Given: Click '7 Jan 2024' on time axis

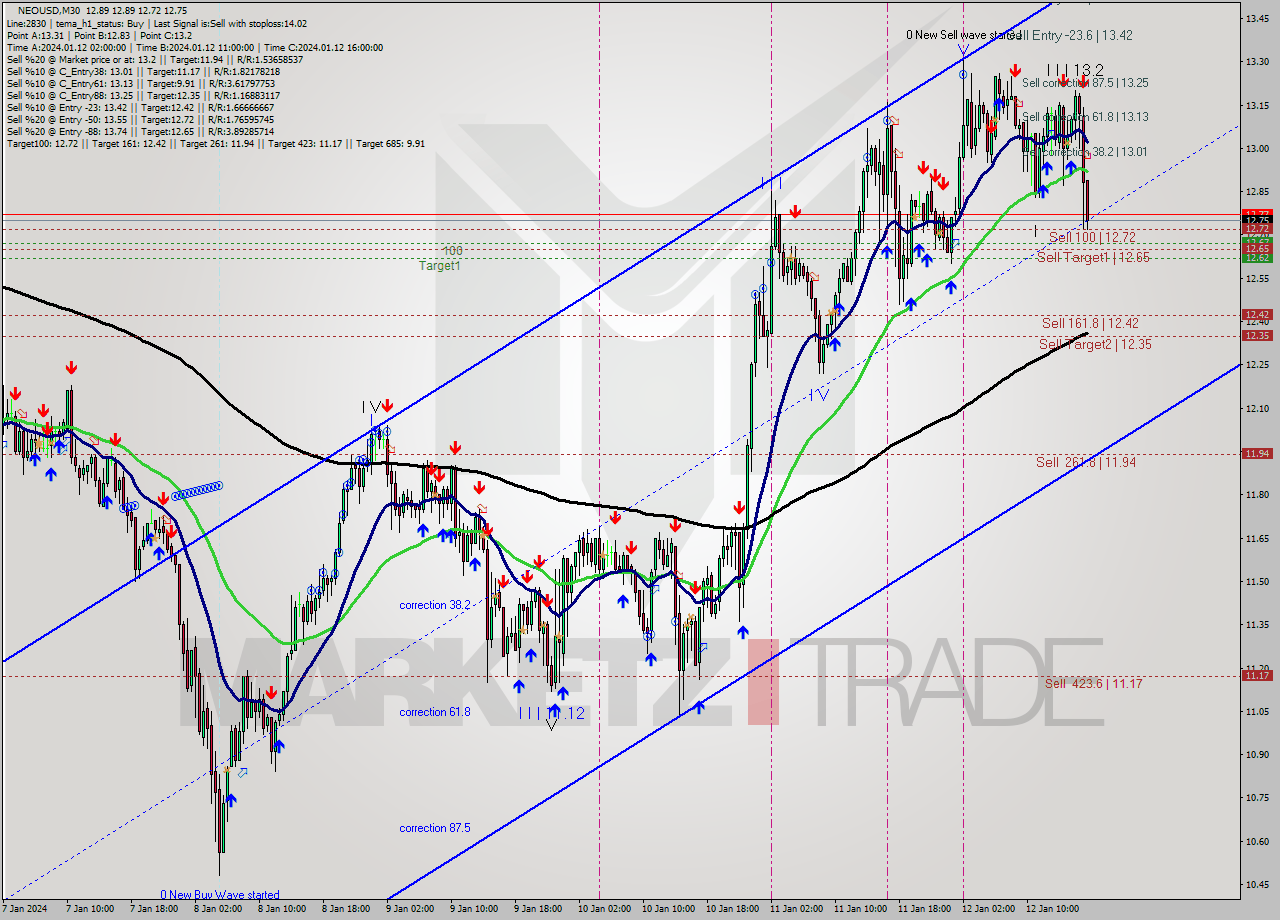Looking at the screenshot, I should tap(23, 909).
